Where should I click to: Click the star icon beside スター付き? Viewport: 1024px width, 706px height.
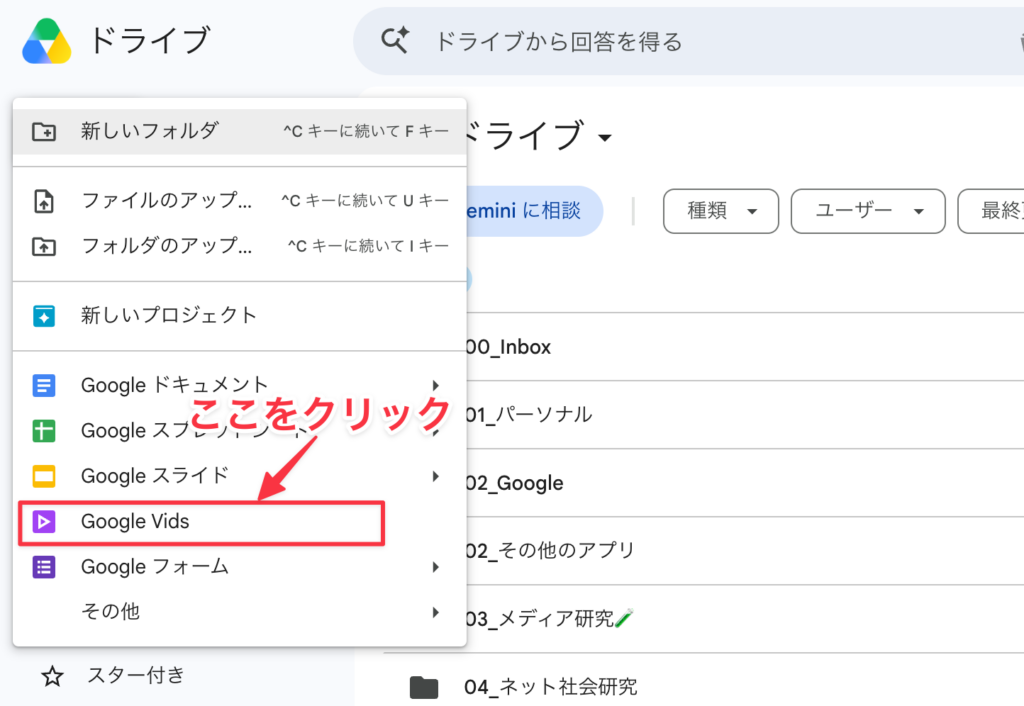(x=52, y=676)
